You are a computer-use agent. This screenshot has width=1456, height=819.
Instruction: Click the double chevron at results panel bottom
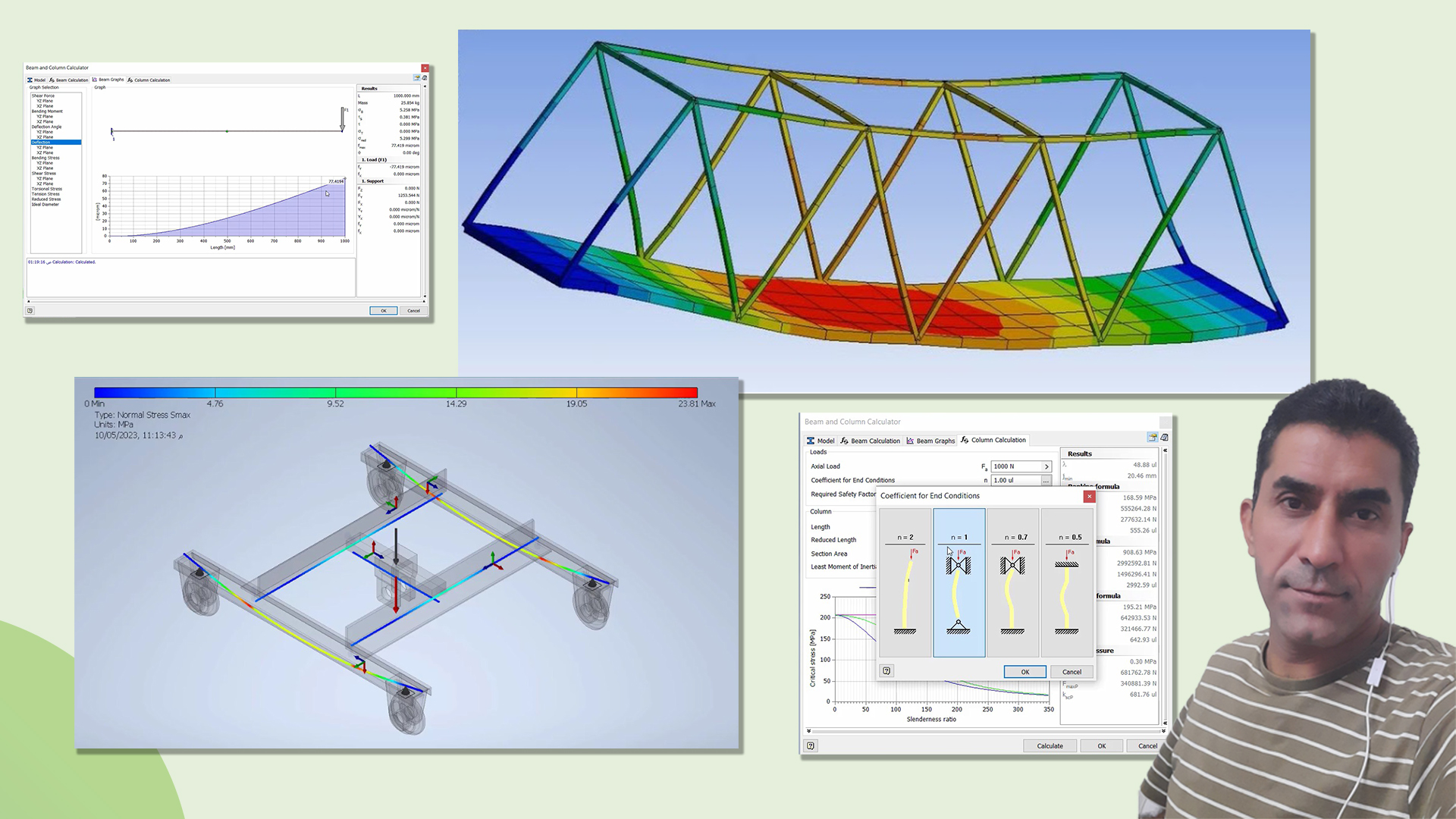pos(1164,722)
